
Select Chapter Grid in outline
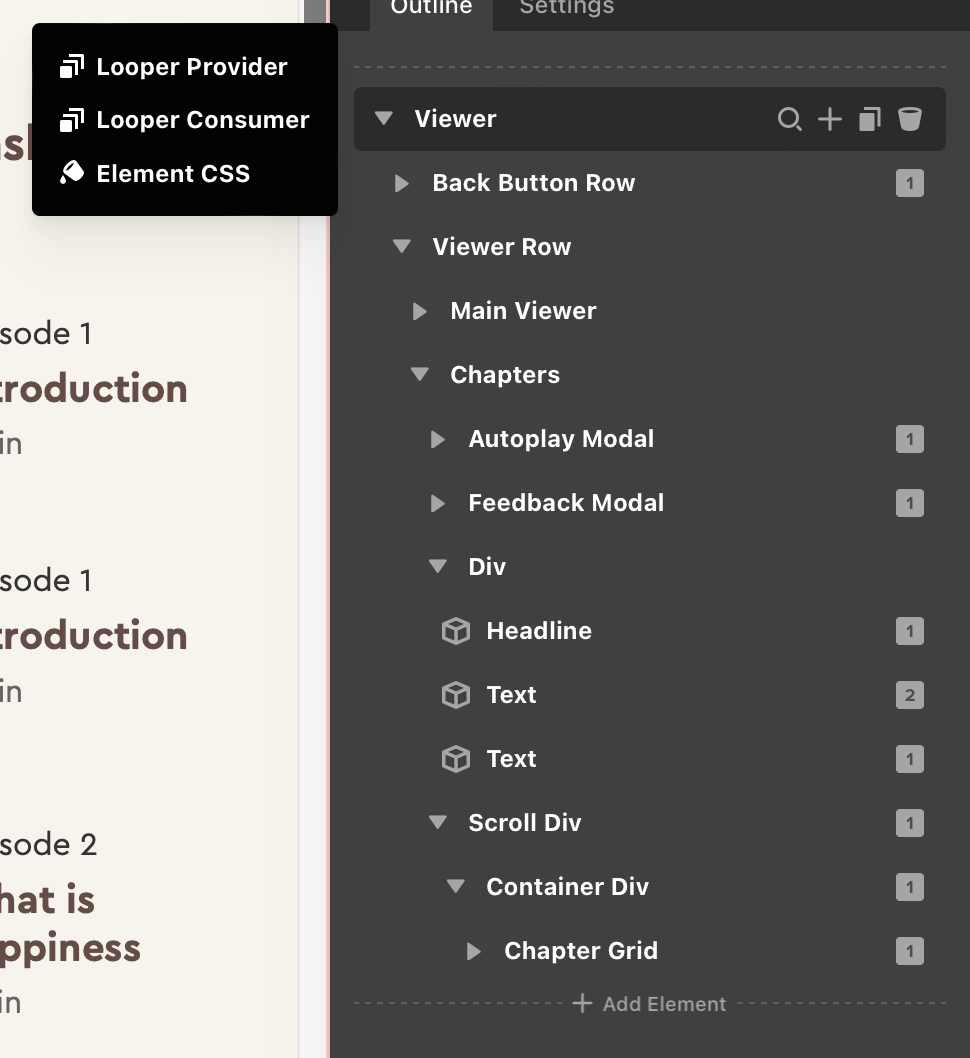(581, 951)
